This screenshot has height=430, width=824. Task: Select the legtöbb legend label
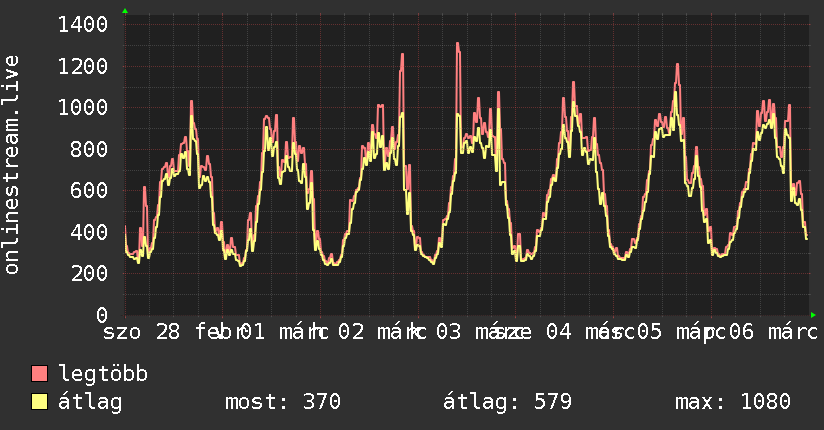(x=103, y=373)
